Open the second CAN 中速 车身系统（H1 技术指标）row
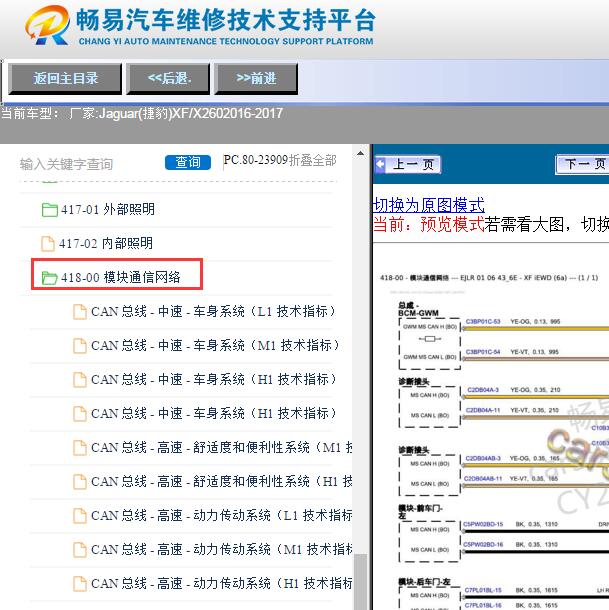The height and width of the screenshot is (610, 609). (214, 413)
